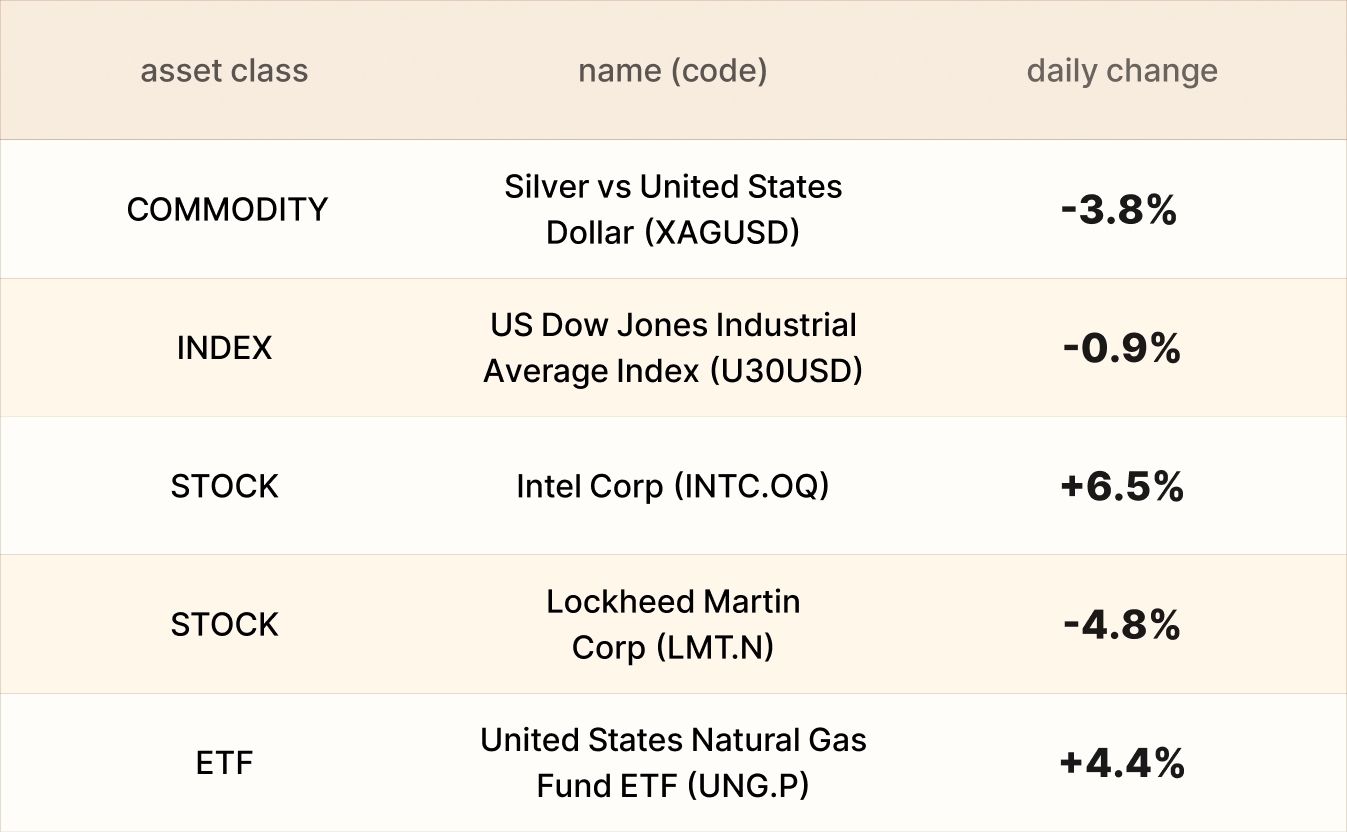Open Intel Corp (INTC.OQ) entry
This screenshot has width=1347, height=832.
tap(673, 486)
